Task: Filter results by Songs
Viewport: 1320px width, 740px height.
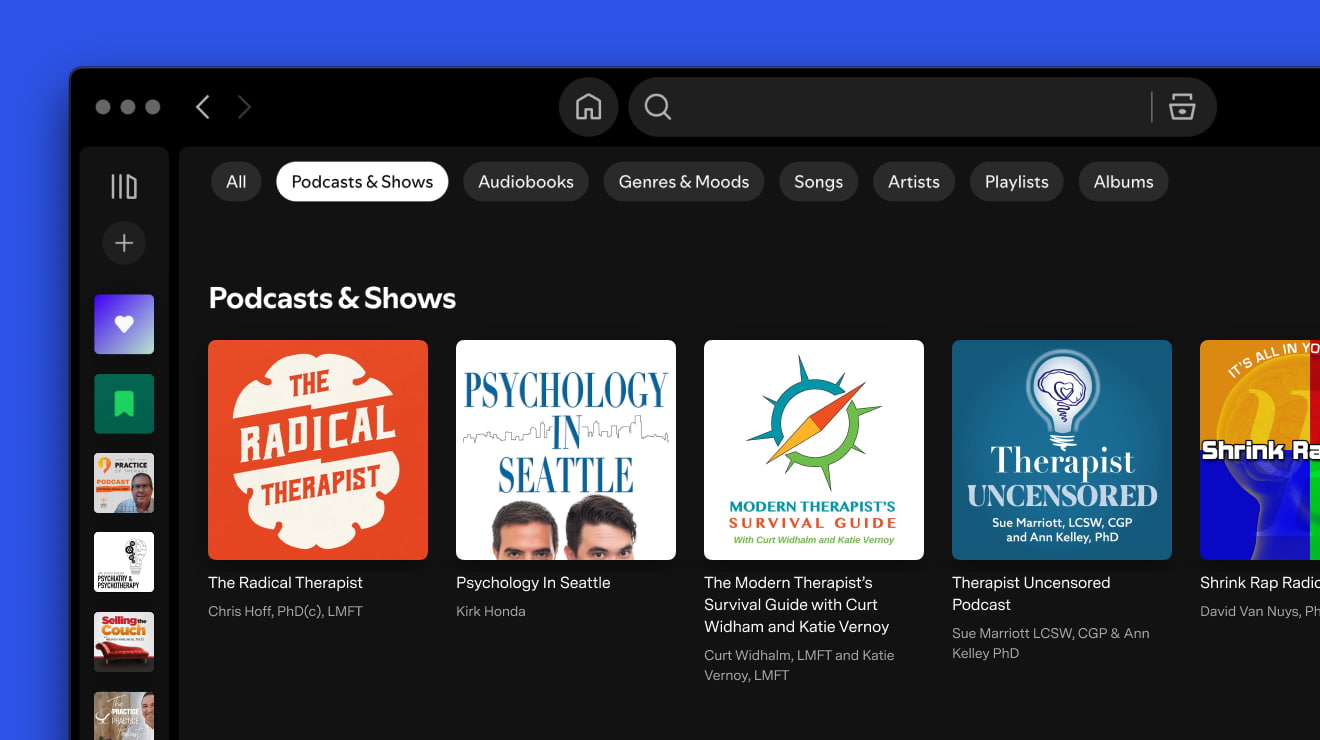Action: (818, 182)
